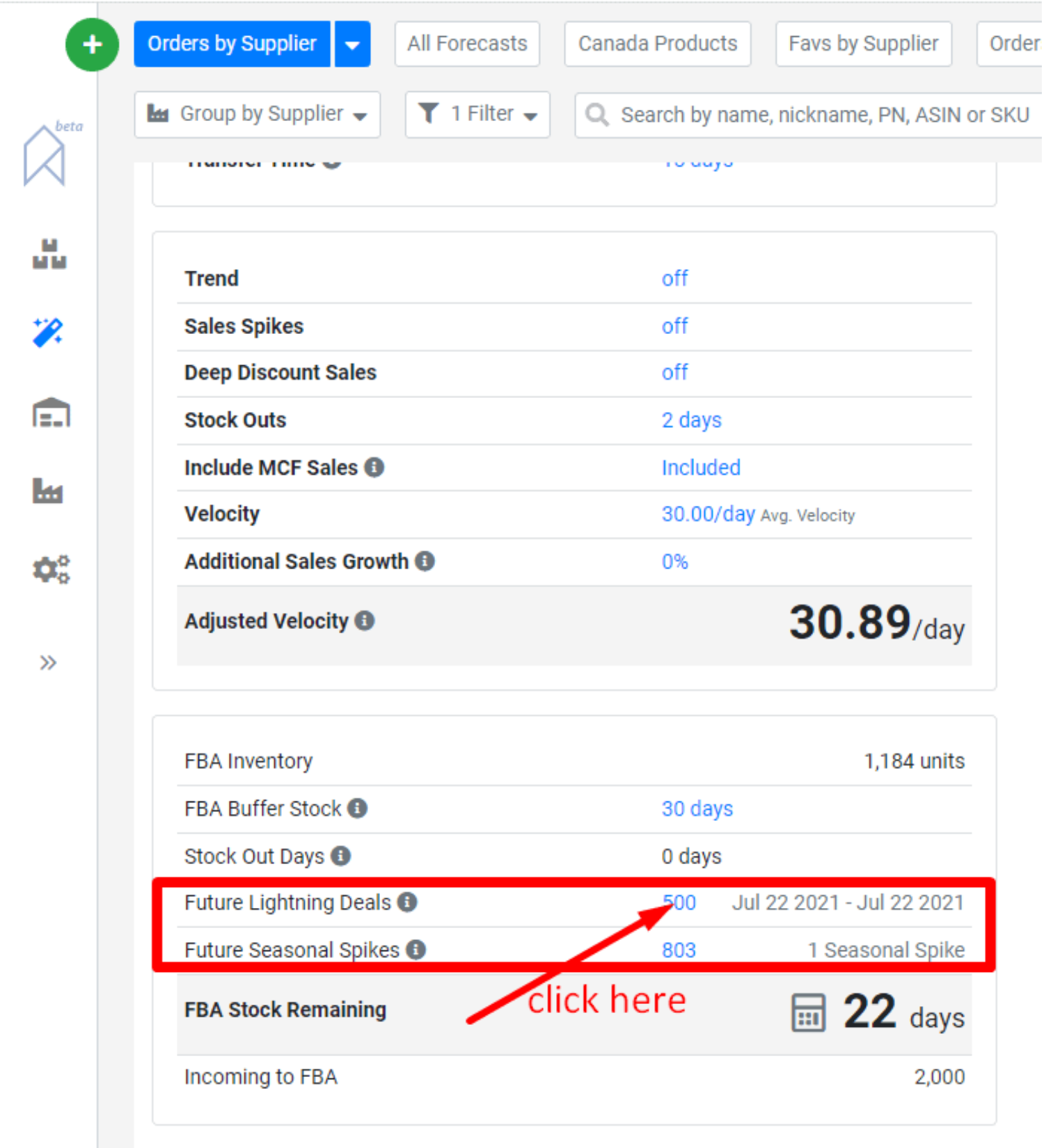Image resolution: width=1044 pixels, height=1148 pixels.
Task: Expand the Orders by Supplier dropdown arrow
Action: [x=352, y=45]
